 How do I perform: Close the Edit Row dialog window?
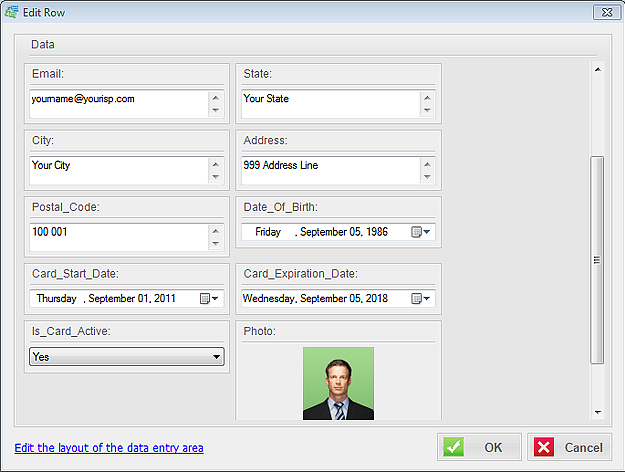pyautogui.click(x=603, y=12)
